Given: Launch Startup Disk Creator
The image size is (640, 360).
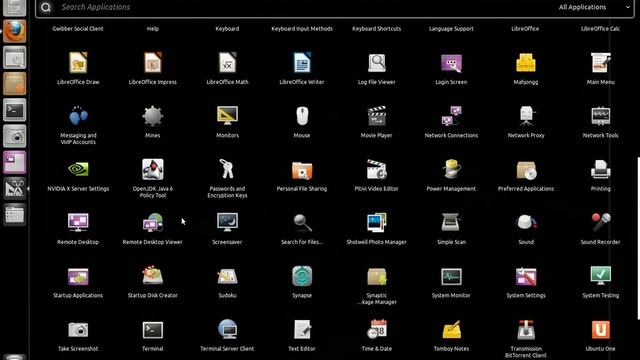Looking at the screenshot, I should click(153, 276).
